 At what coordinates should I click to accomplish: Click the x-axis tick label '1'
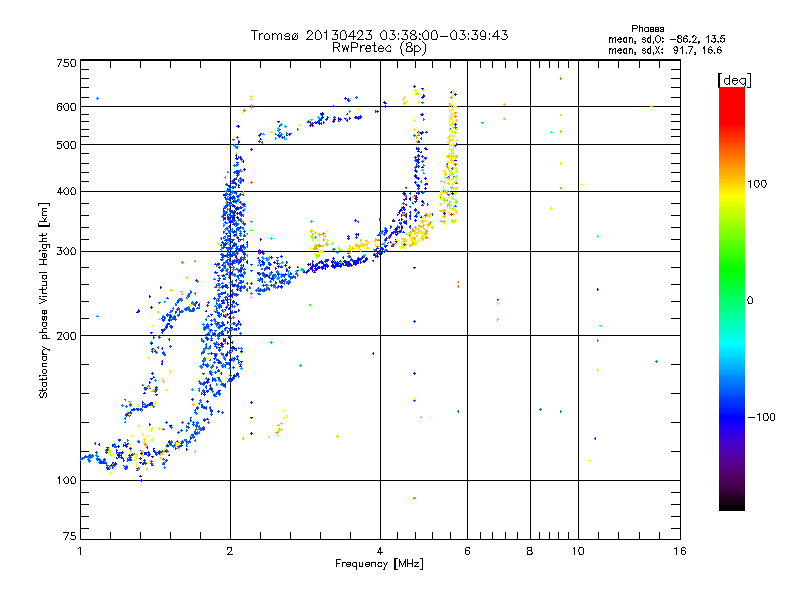[x=80, y=551]
